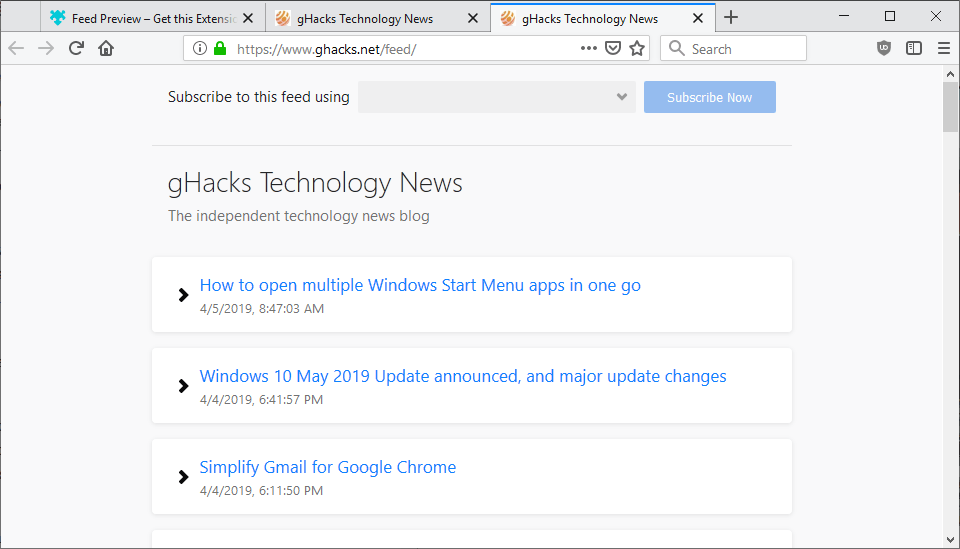960x549 pixels.
Task: Open 'How to open multiple Windows Start Menu apps' link
Action: click(420, 285)
